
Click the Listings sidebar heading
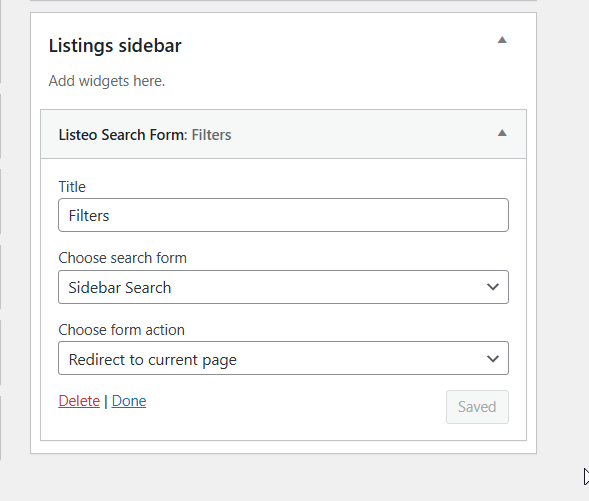click(x=115, y=45)
